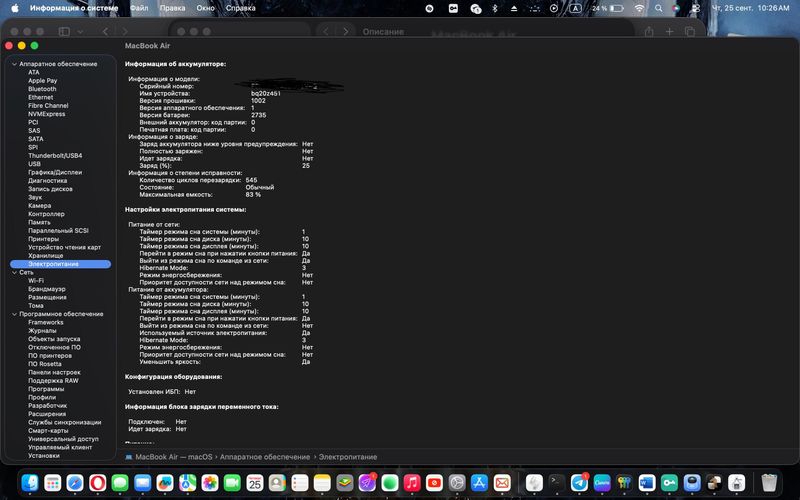Click the date and time Чт, 25 сент.
Image resolution: width=800 pixels, height=500 pixels.
[x=750, y=8]
